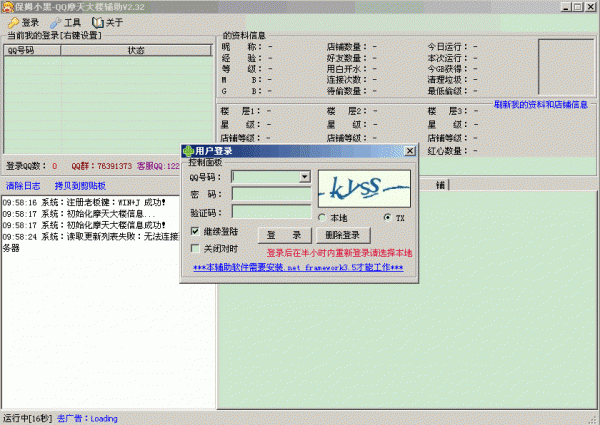The width and height of the screenshot is (600, 425).
Task: Click the app icon in main title bar
Action: coord(8,7)
